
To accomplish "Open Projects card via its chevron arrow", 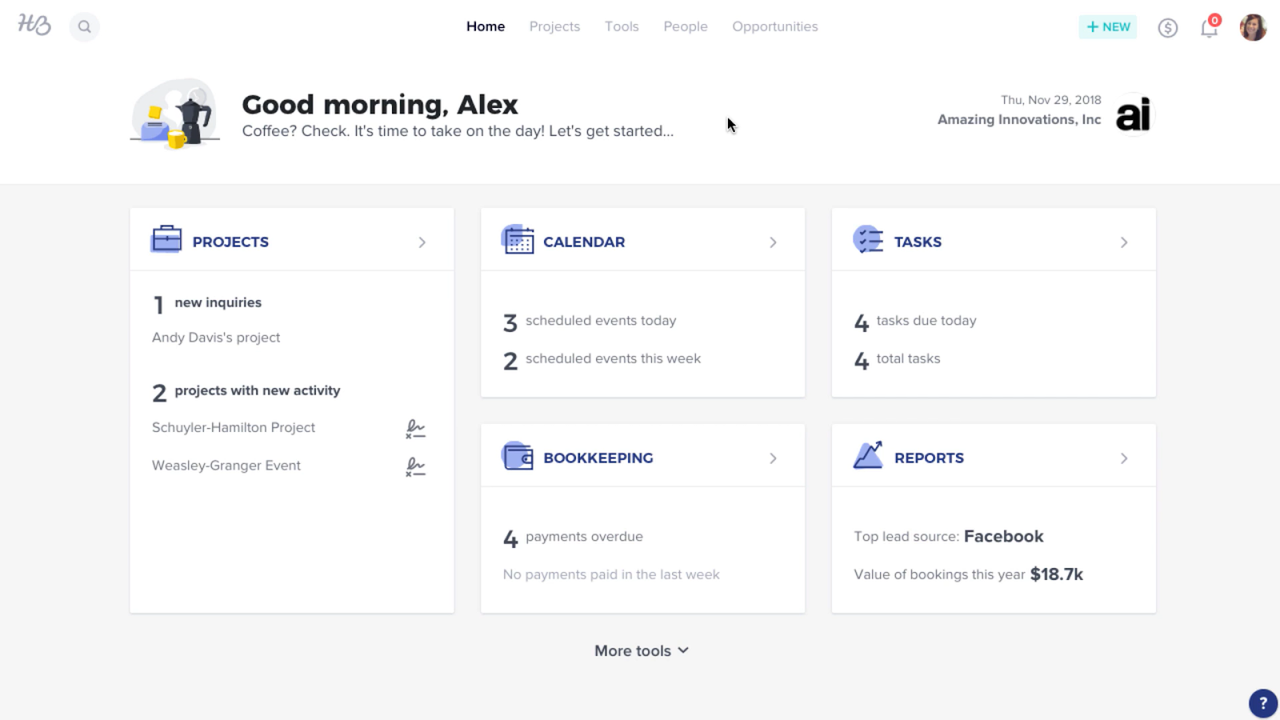I will 422,242.
